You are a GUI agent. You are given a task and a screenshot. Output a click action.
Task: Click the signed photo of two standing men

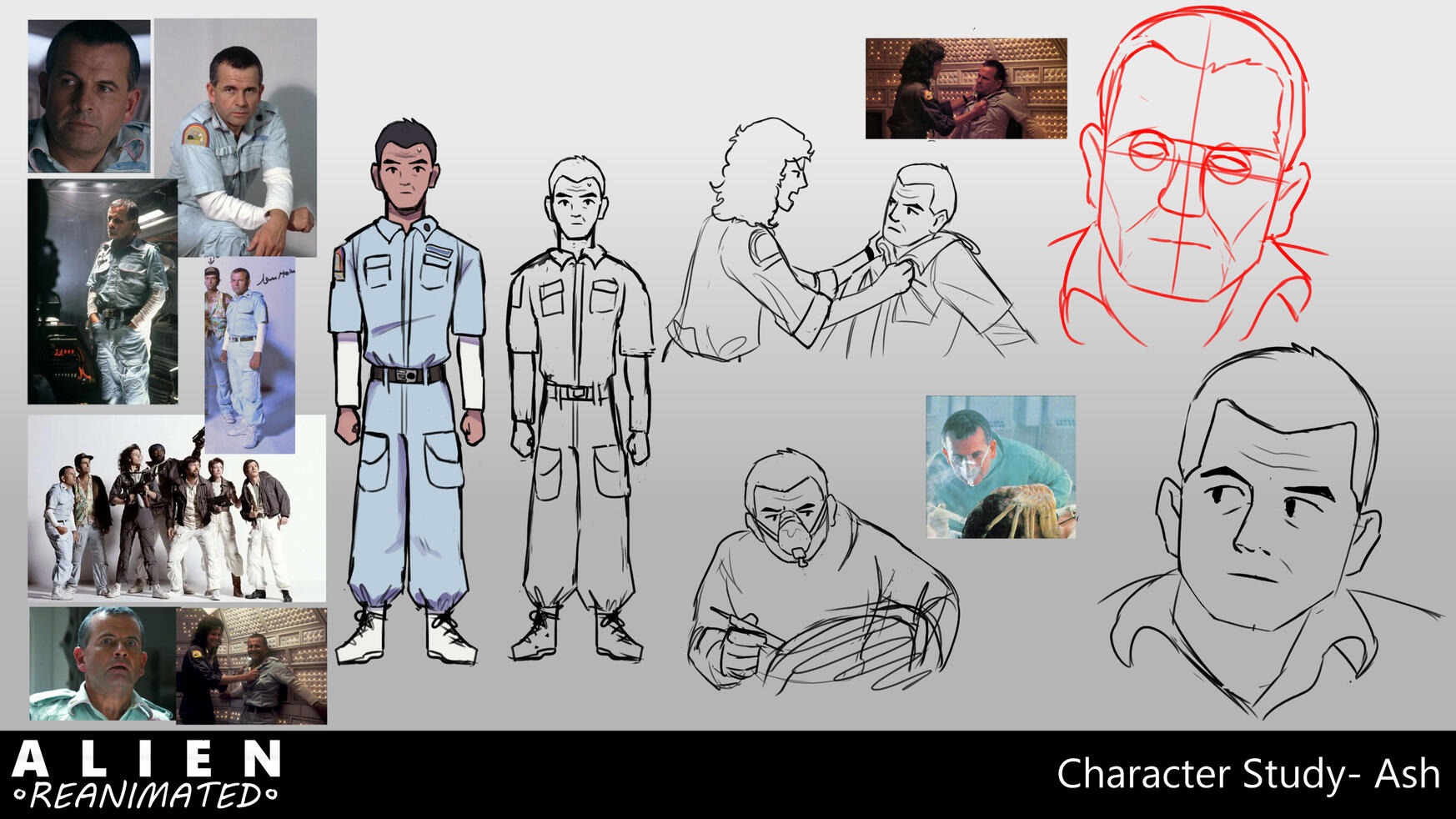click(x=249, y=354)
